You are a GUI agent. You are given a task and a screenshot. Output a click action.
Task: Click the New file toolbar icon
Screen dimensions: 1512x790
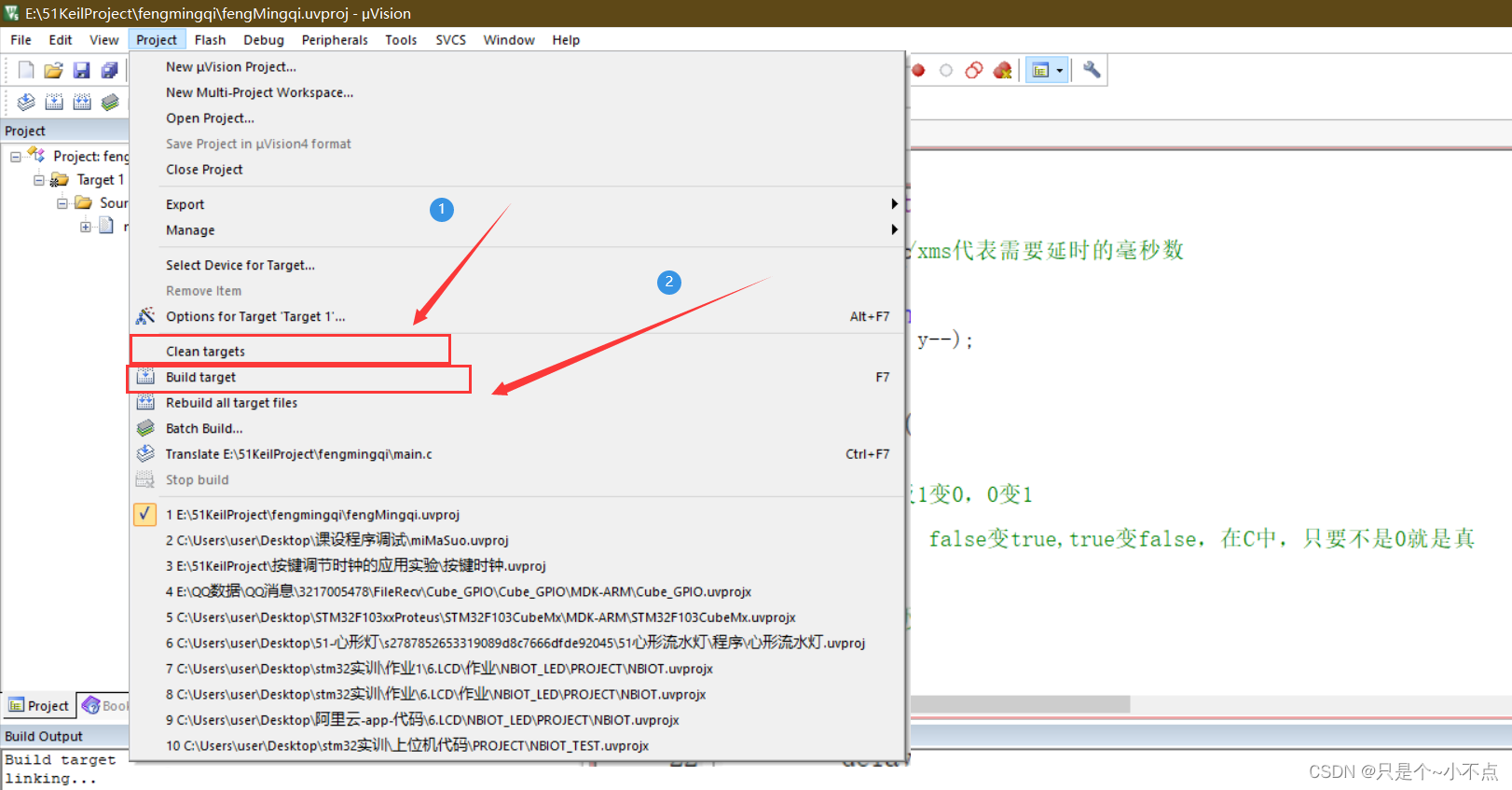[26, 70]
